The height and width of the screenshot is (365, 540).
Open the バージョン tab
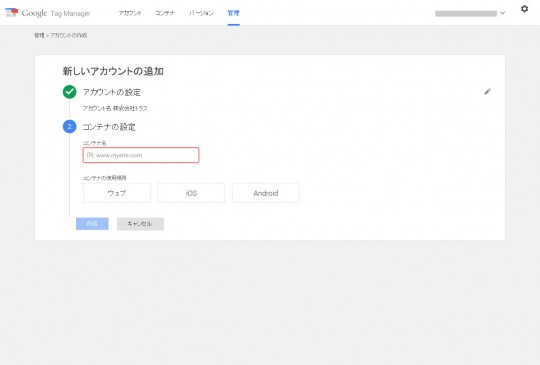pyautogui.click(x=201, y=13)
